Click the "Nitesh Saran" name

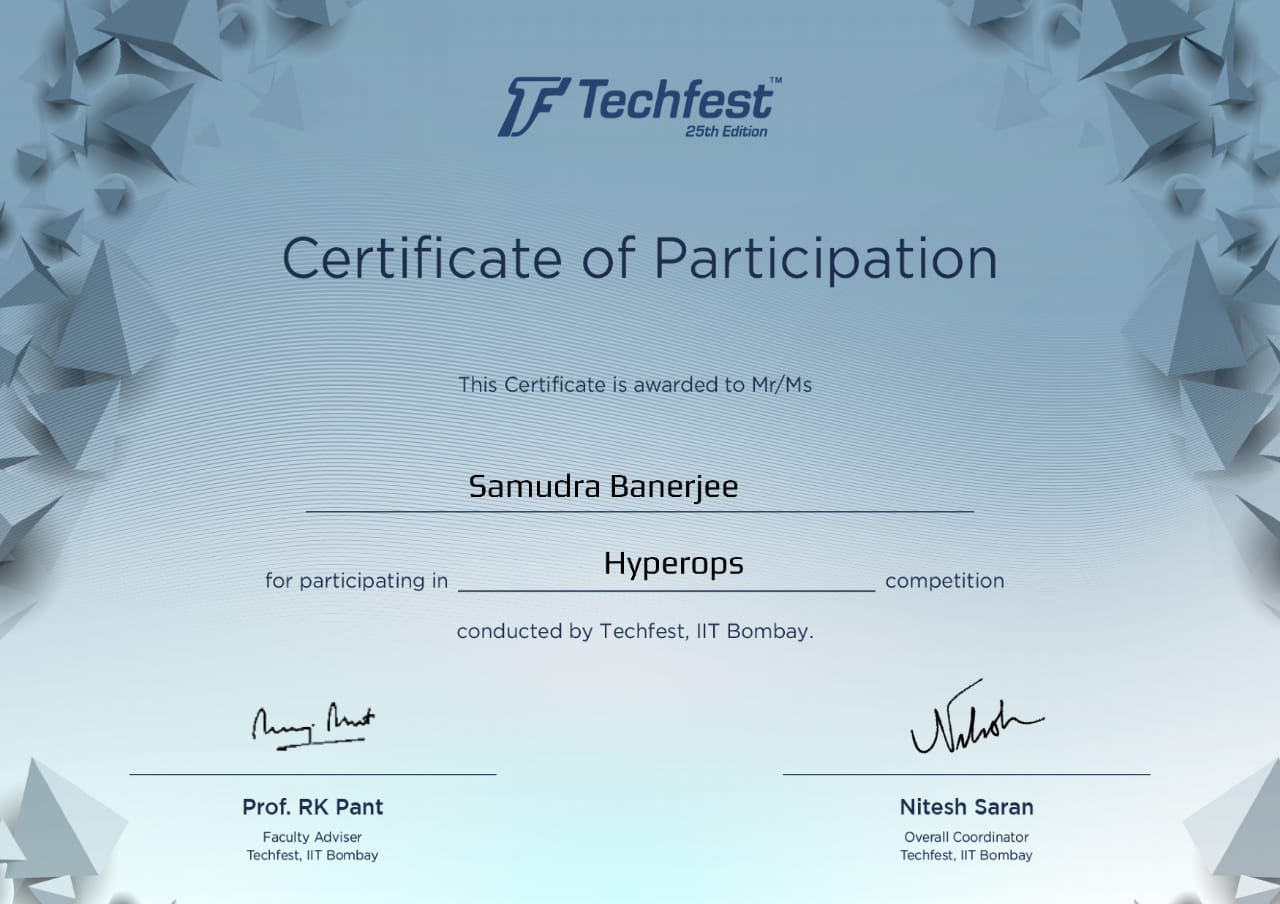click(x=966, y=807)
